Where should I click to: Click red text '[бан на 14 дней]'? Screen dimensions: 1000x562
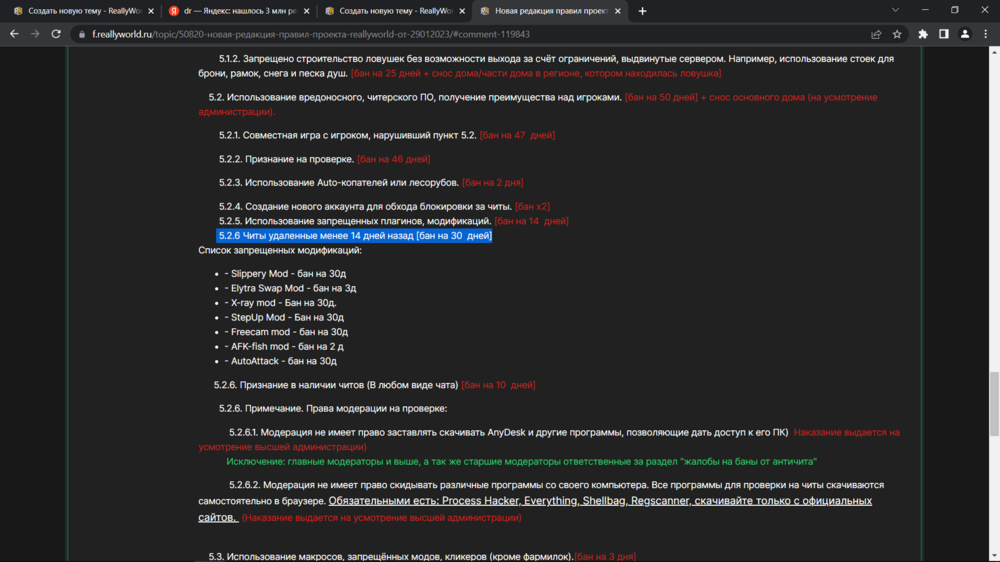(531, 221)
